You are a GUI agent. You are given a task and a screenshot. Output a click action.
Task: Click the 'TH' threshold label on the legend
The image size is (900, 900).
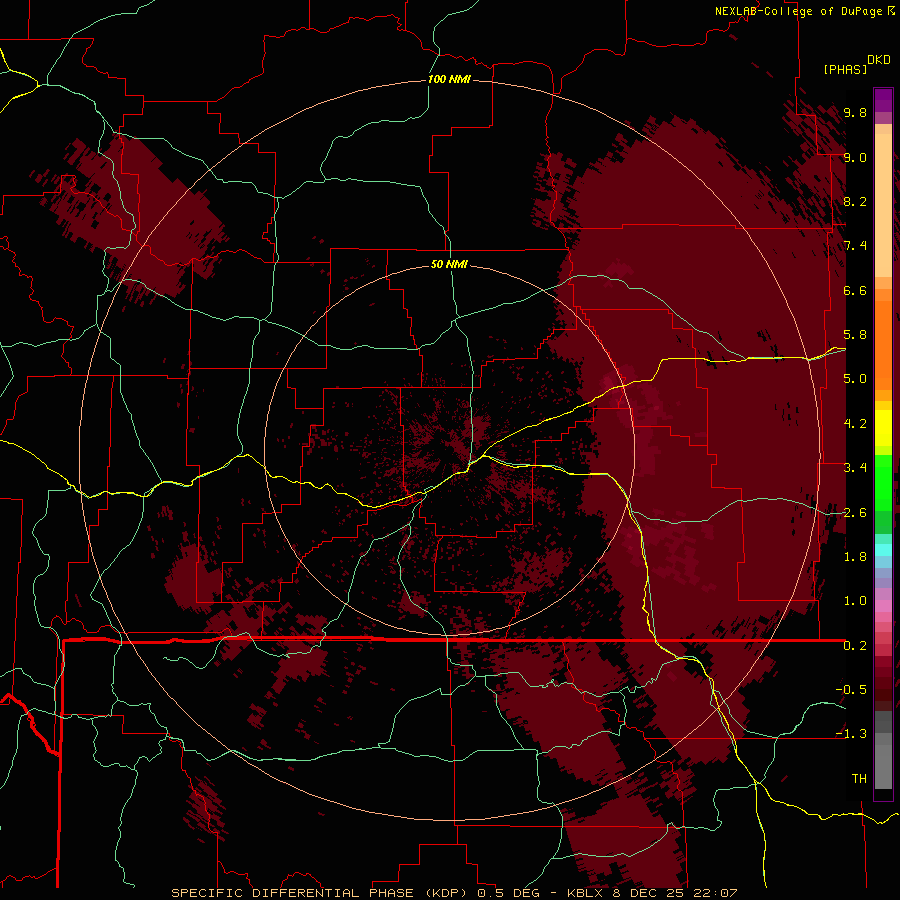[x=859, y=779]
